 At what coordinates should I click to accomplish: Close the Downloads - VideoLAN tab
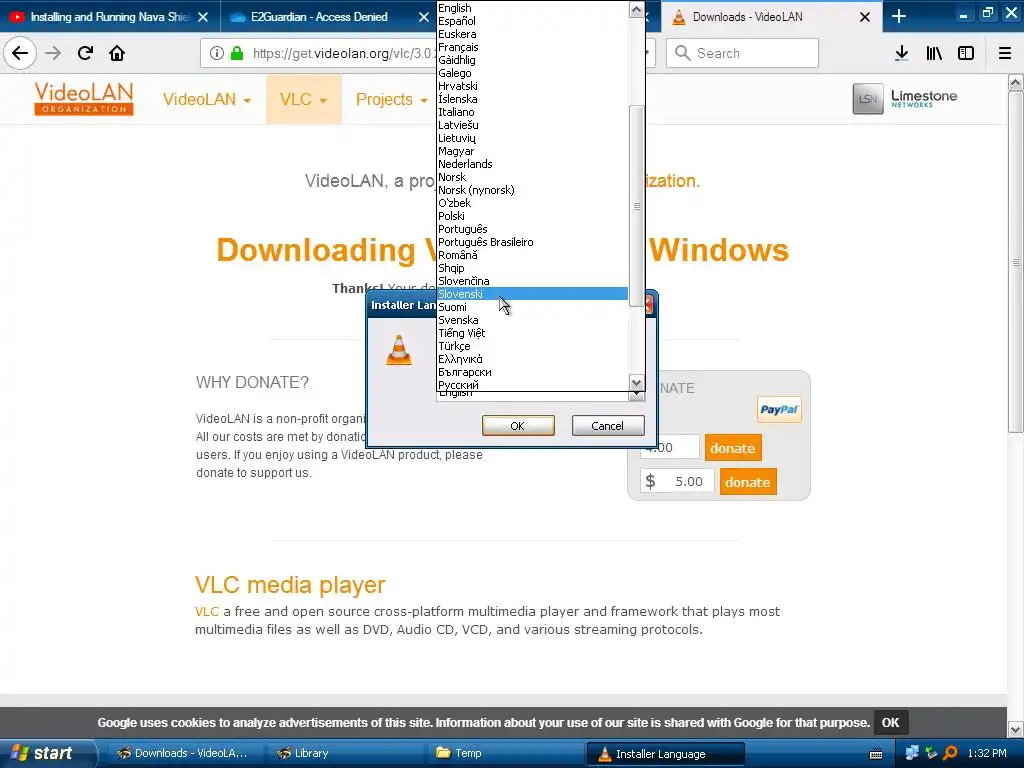pos(865,17)
